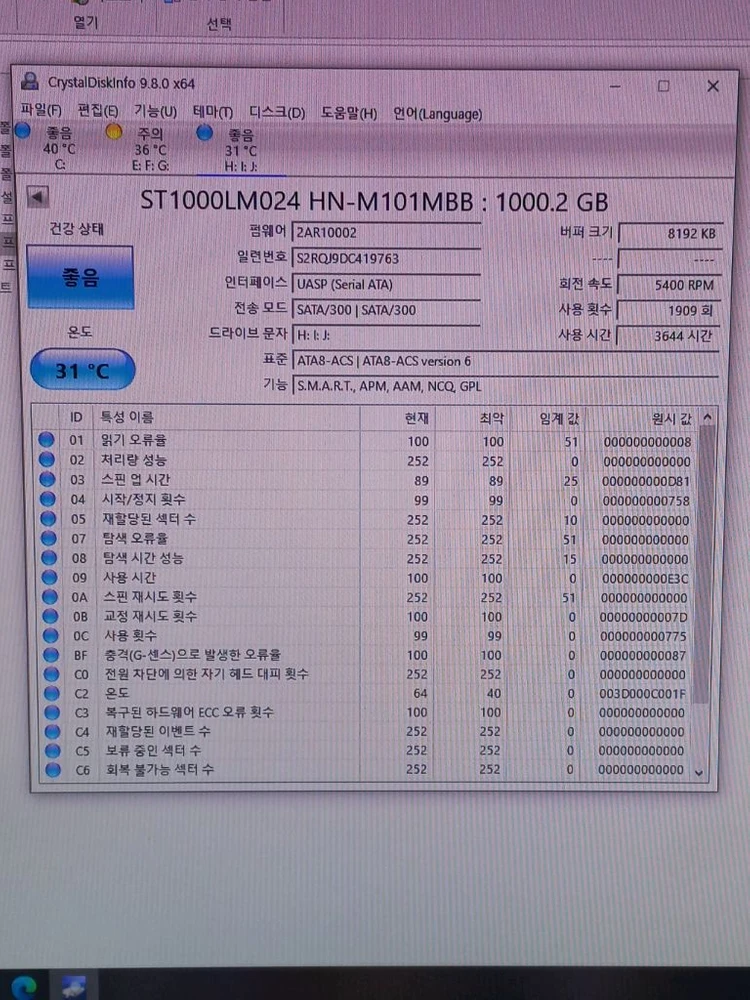Click the blue 좋음 health status button

[x=80, y=277]
